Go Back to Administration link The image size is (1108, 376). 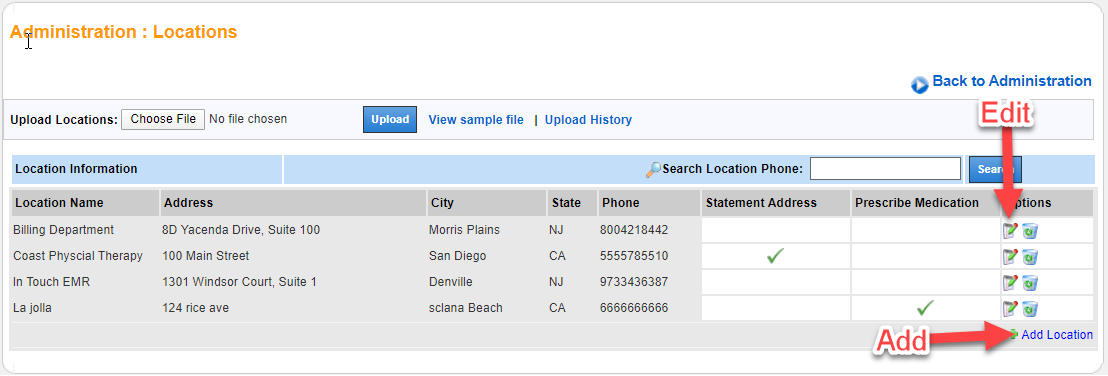click(1012, 81)
